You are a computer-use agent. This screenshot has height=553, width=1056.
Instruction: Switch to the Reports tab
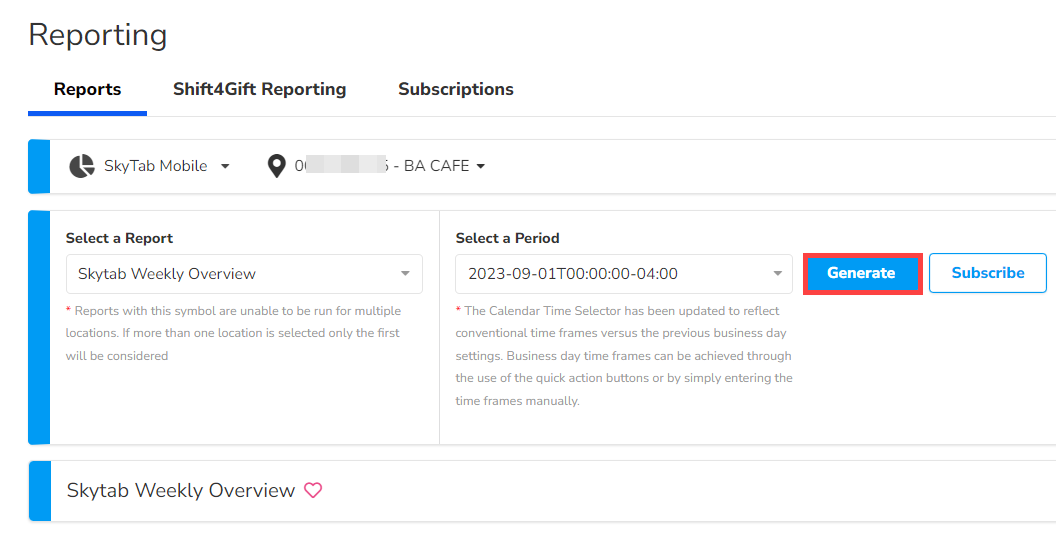87,89
